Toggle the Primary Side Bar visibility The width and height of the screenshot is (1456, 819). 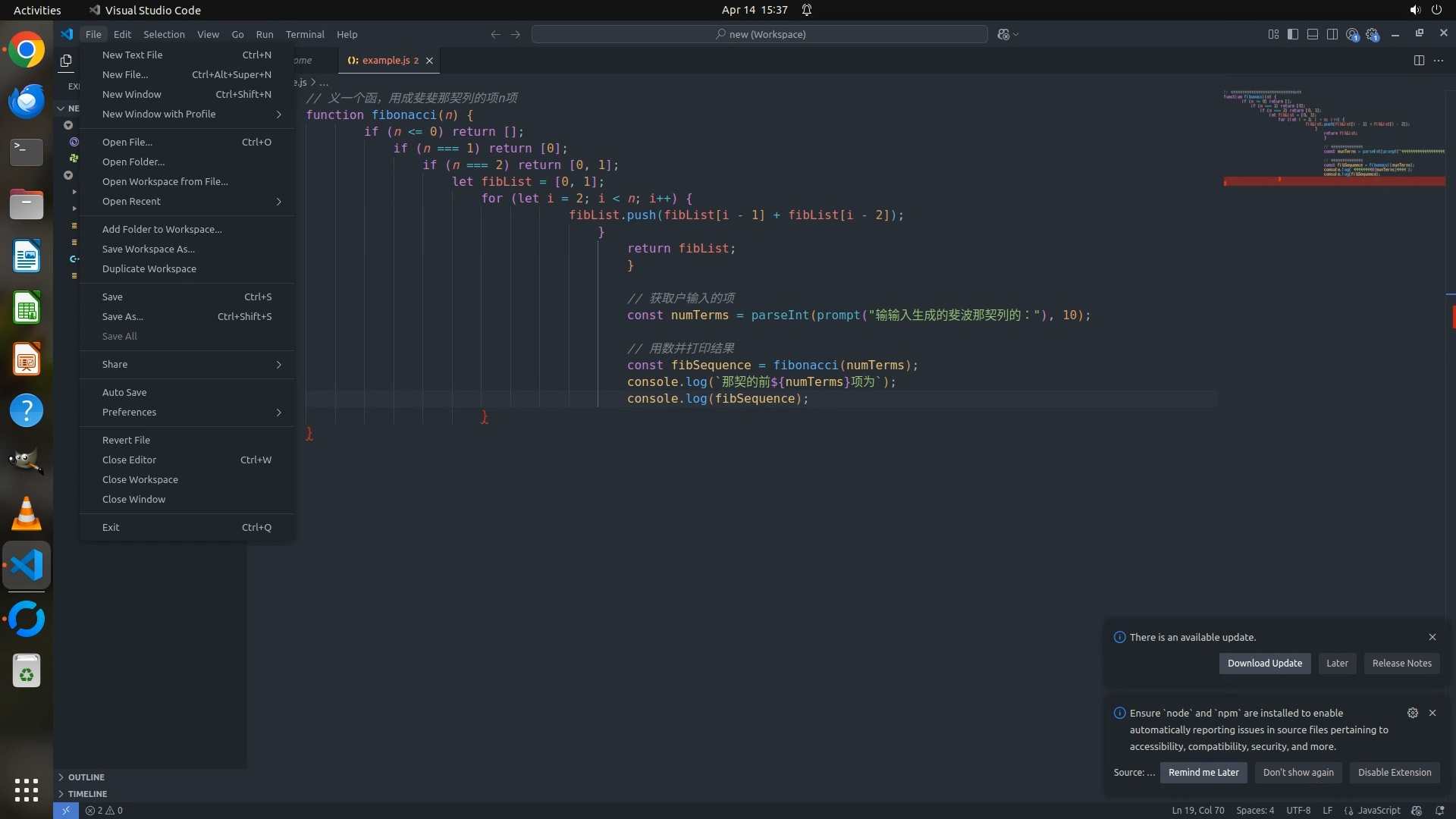click(1293, 34)
